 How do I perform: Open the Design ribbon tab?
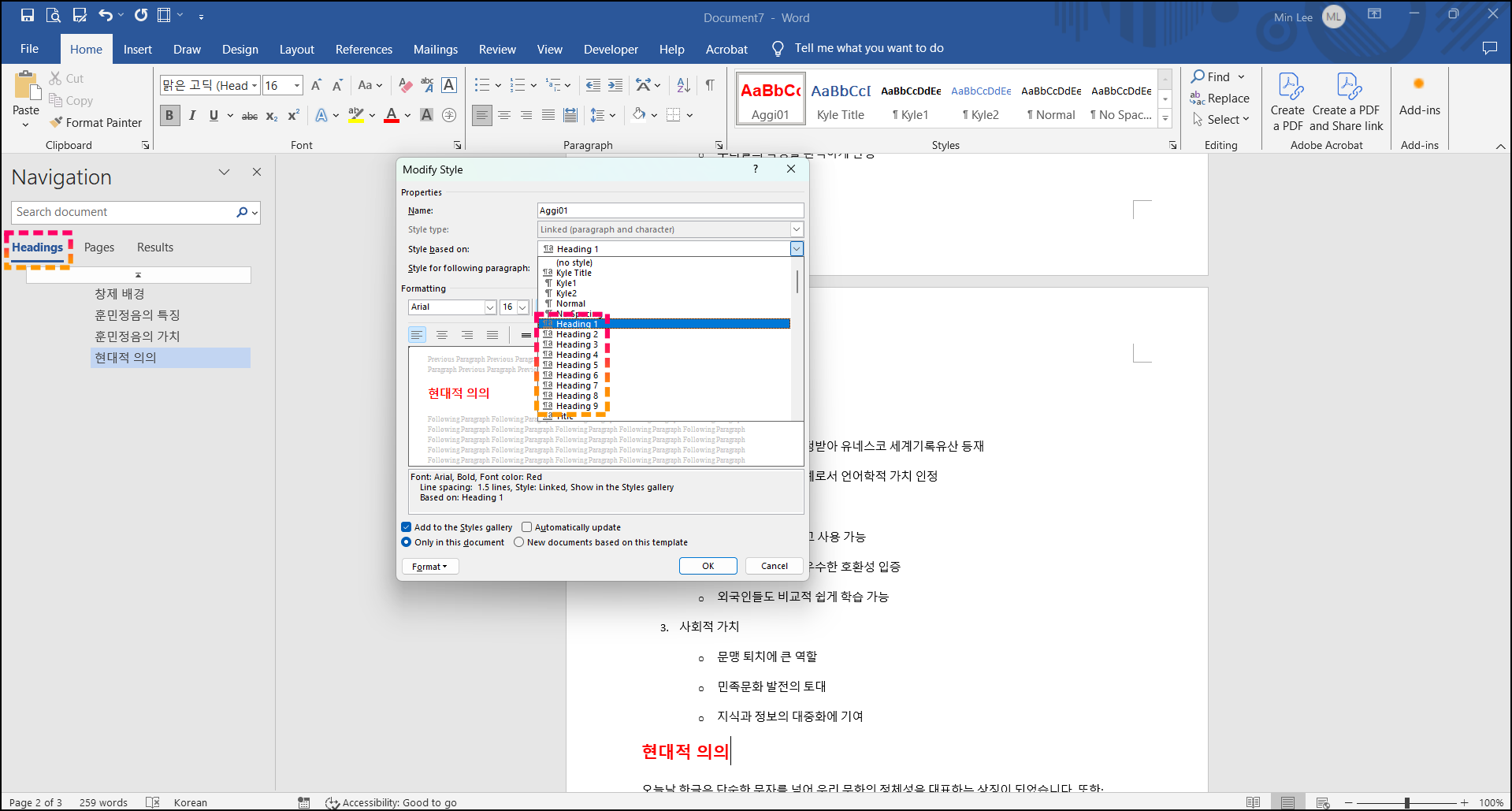point(240,49)
